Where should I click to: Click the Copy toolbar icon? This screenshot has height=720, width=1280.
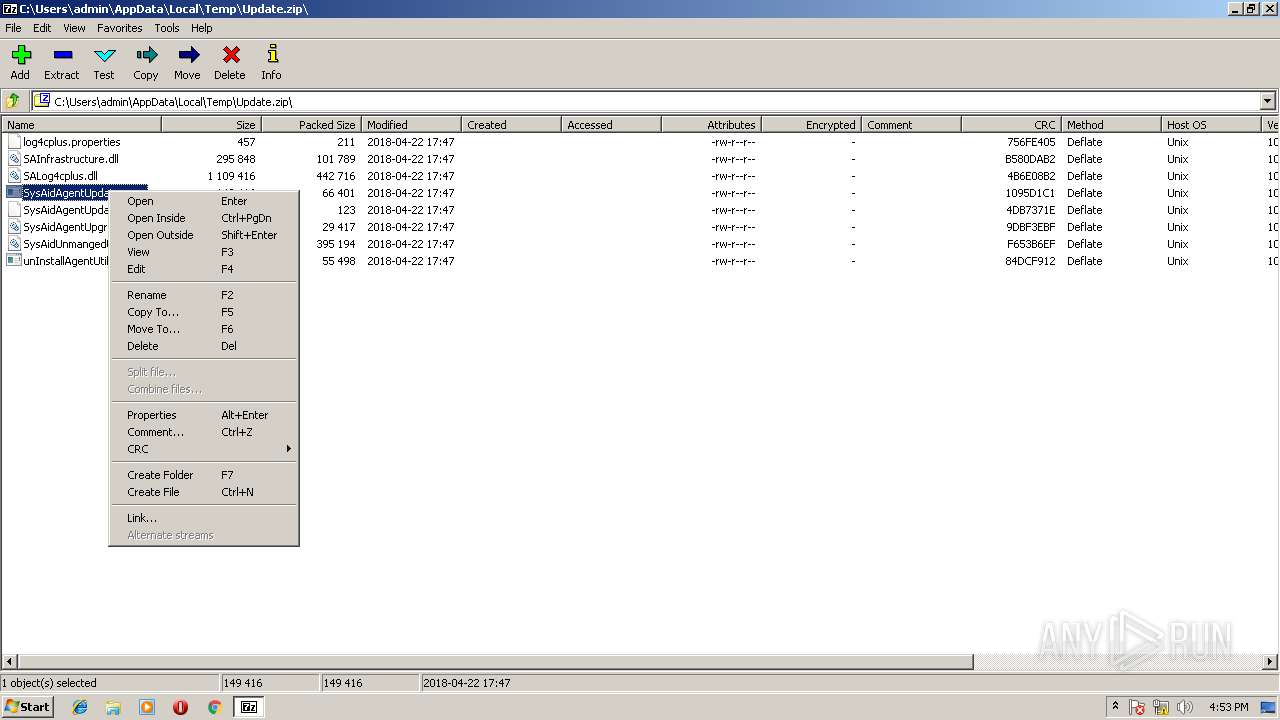146,62
